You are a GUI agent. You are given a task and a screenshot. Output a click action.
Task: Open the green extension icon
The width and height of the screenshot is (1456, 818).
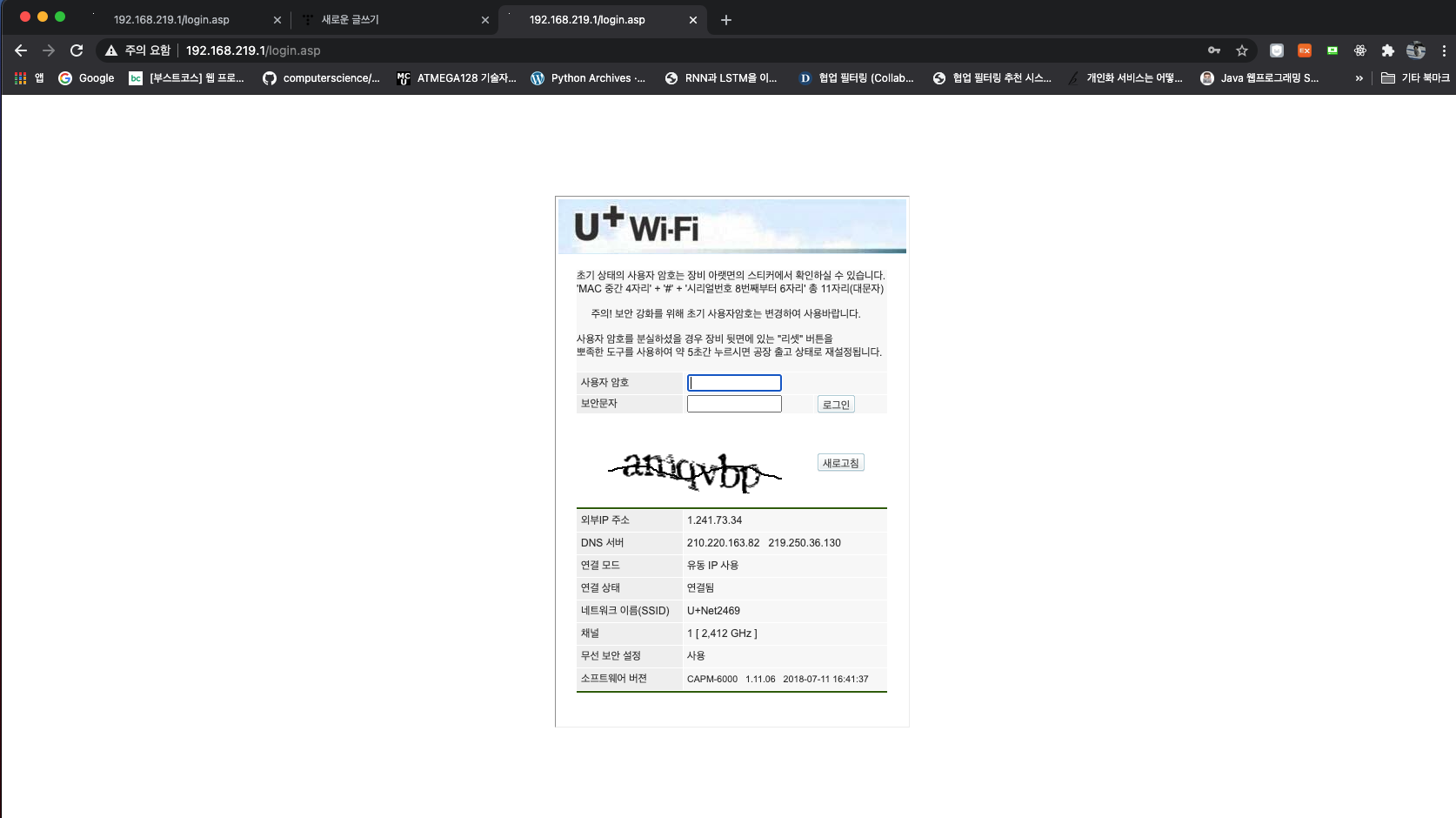[x=1332, y=50]
